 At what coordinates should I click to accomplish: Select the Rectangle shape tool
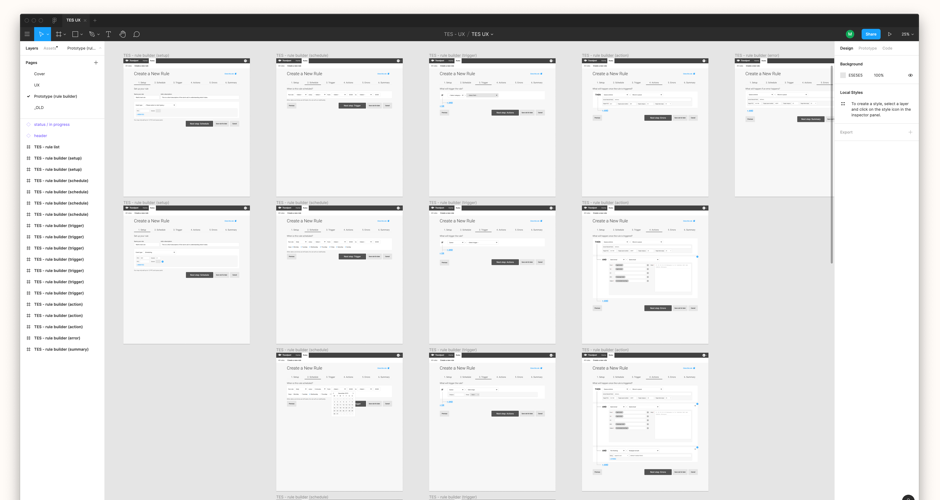click(75, 34)
